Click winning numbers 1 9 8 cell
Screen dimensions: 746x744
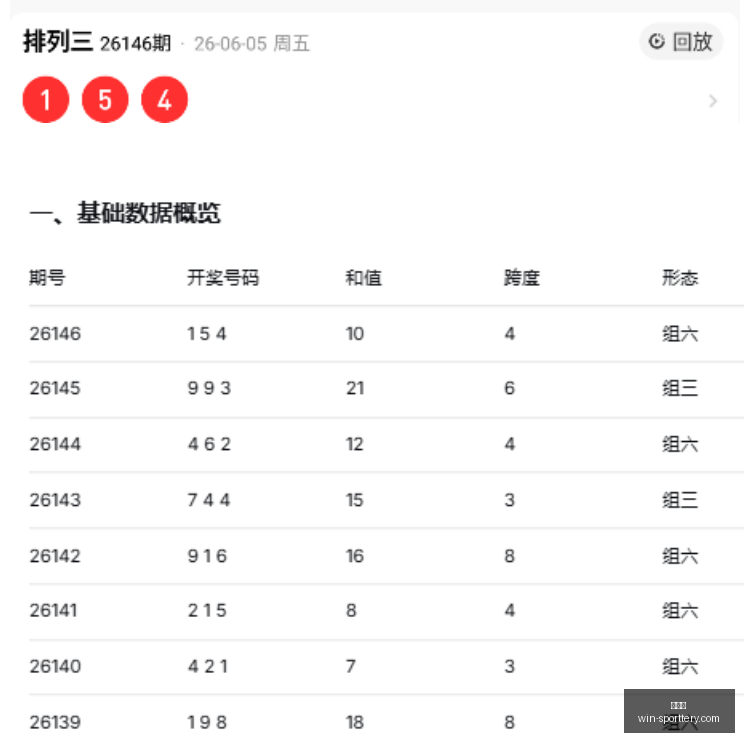pos(207,723)
